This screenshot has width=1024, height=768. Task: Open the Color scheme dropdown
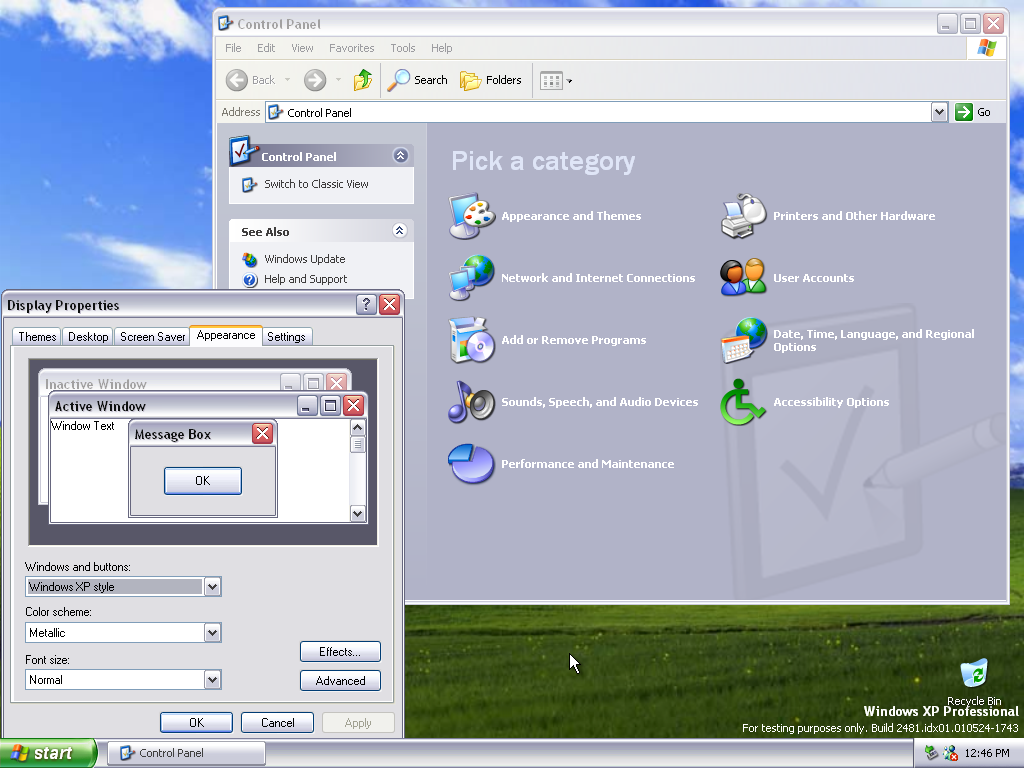coord(212,633)
